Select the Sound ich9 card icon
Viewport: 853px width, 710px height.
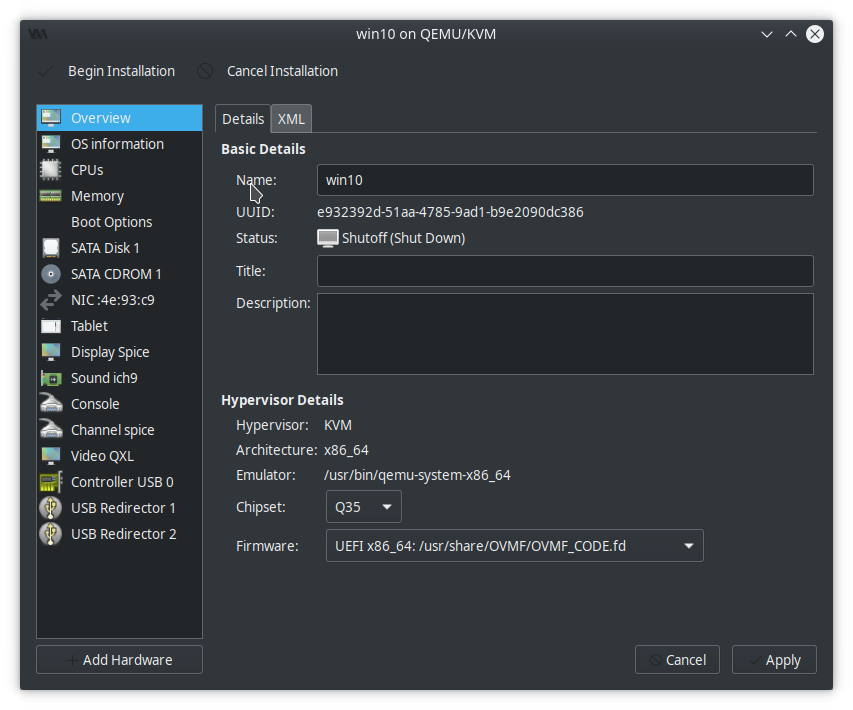pyautogui.click(x=51, y=378)
